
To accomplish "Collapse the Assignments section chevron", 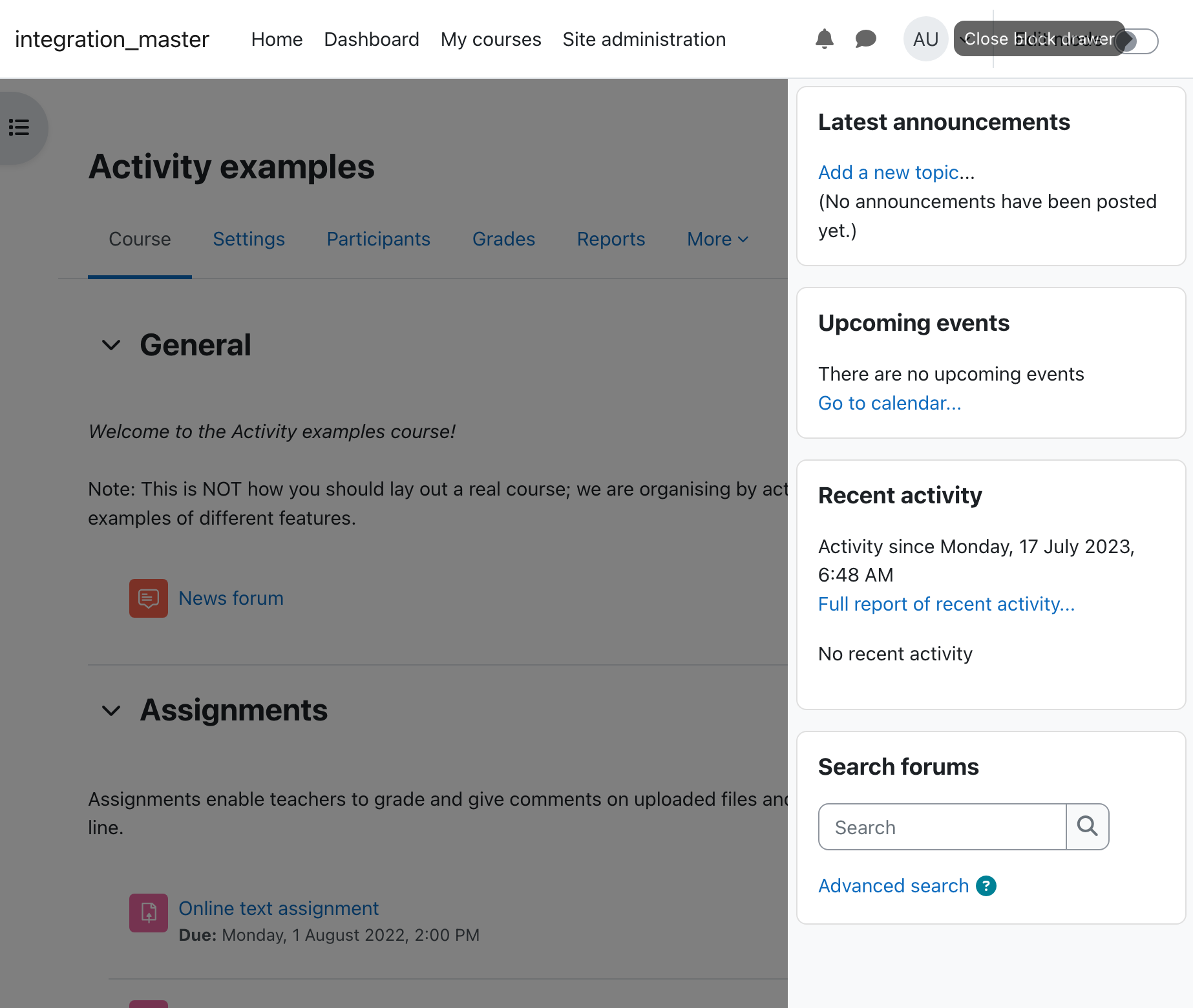I will tap(111, 711).
